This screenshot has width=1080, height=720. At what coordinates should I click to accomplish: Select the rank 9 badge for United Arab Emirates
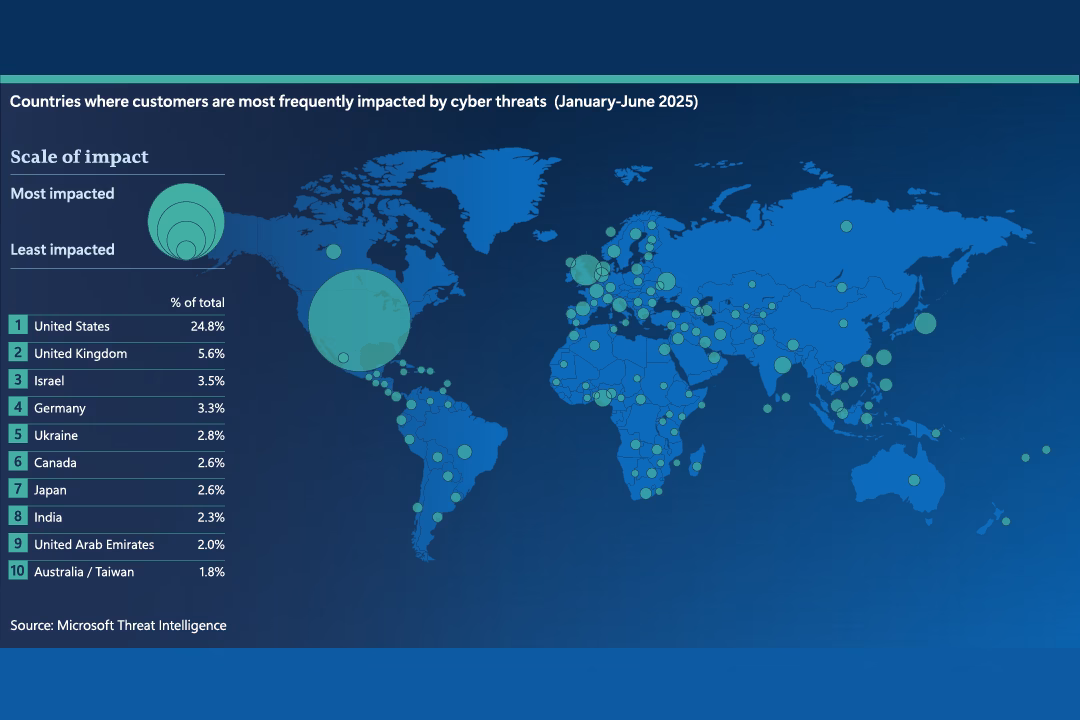pyautogui.click(x=18, y=545)
